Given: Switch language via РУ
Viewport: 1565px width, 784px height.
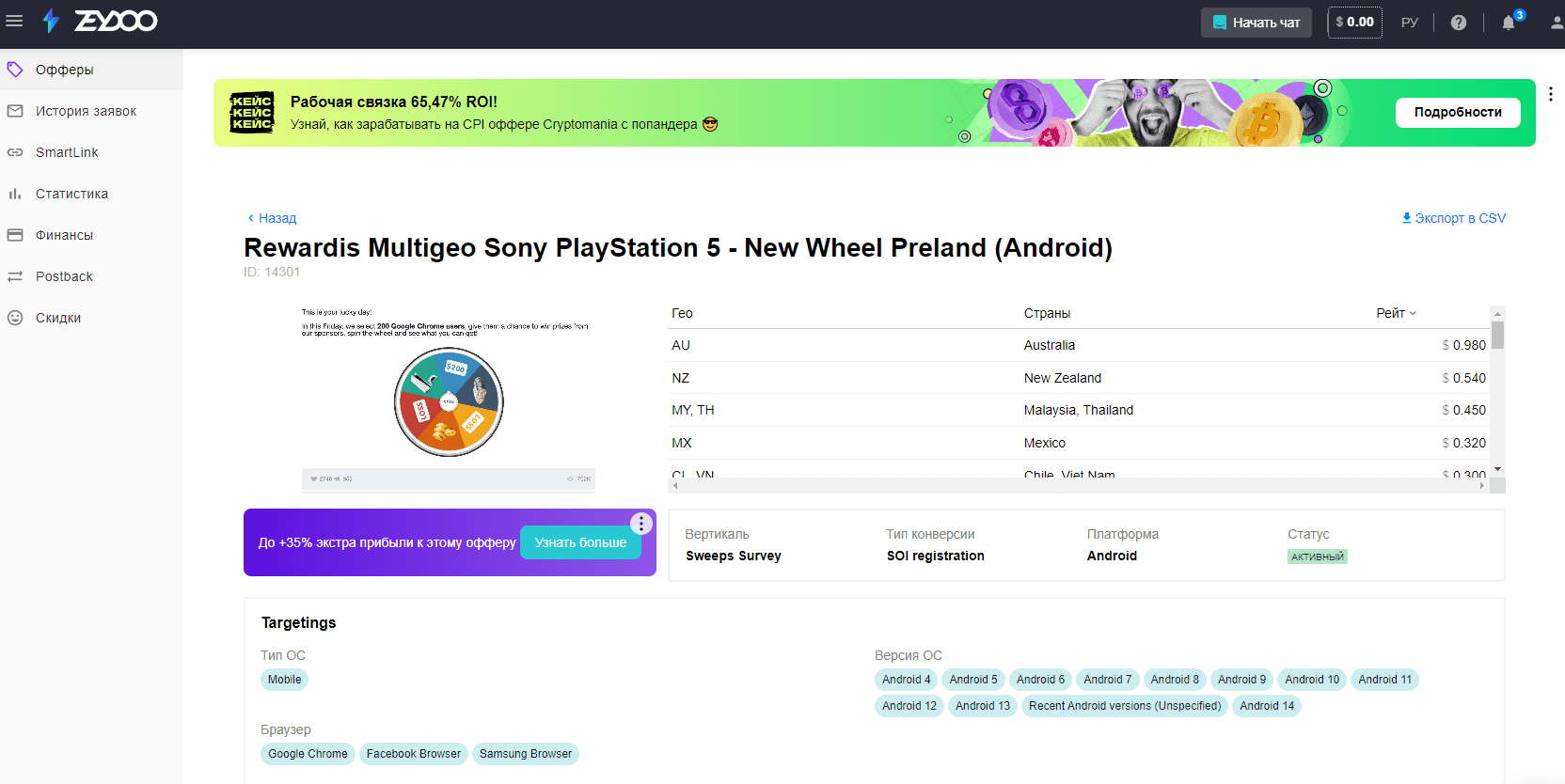Looking at the screenshot, I should click(x=1409, y=23).
